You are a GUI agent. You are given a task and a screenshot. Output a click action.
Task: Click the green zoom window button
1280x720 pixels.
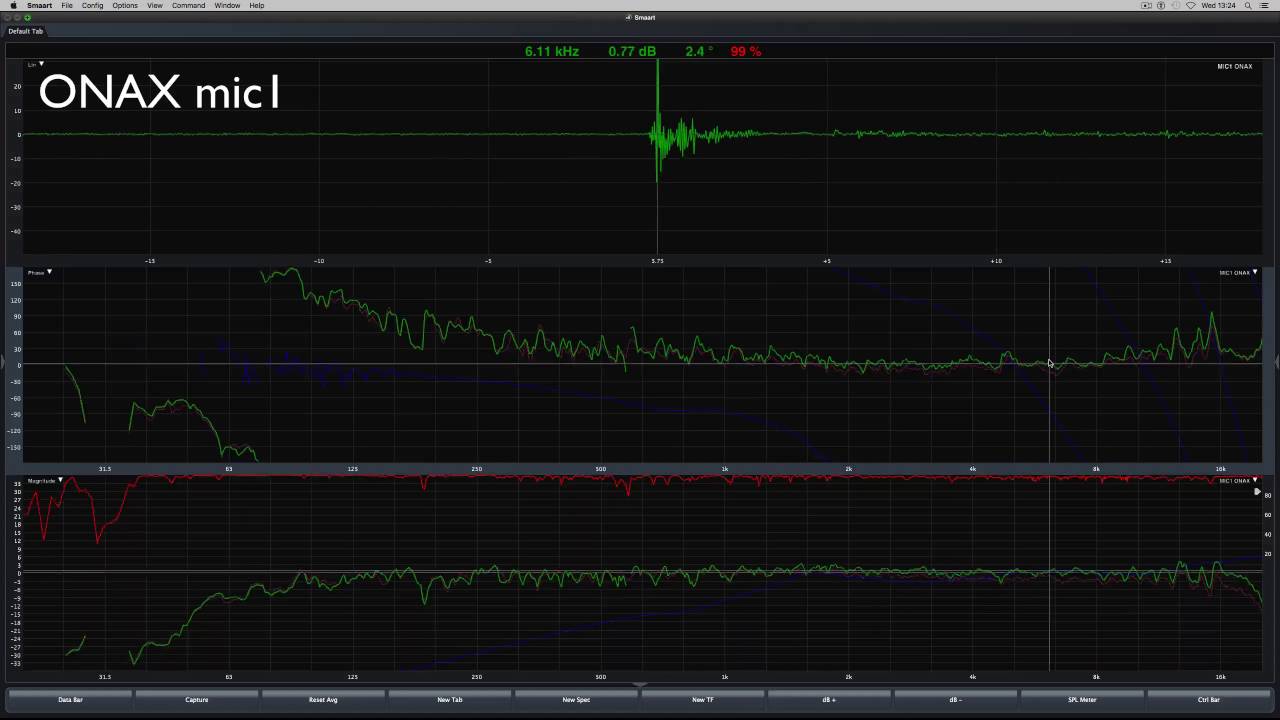click(27, 17)
